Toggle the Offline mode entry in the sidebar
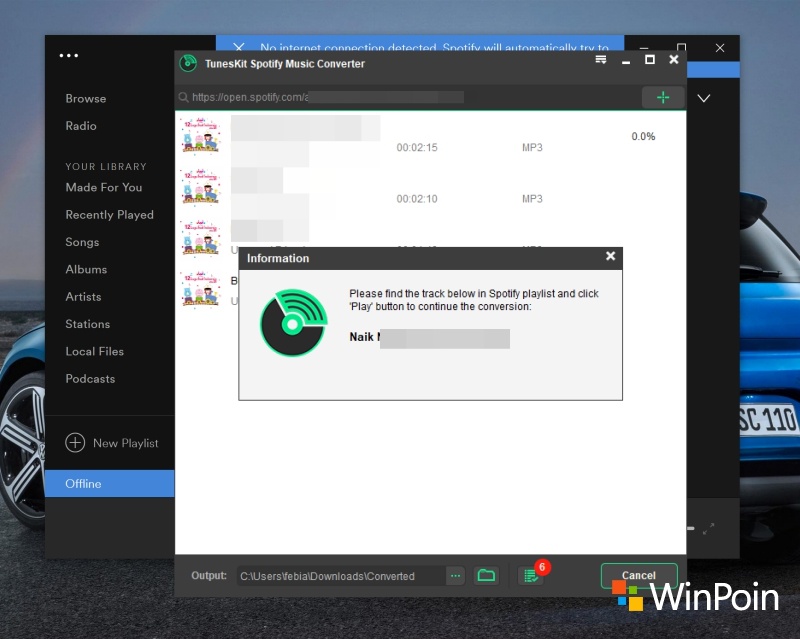Viewport: 800px width, 639px height. tap(82, 483)
